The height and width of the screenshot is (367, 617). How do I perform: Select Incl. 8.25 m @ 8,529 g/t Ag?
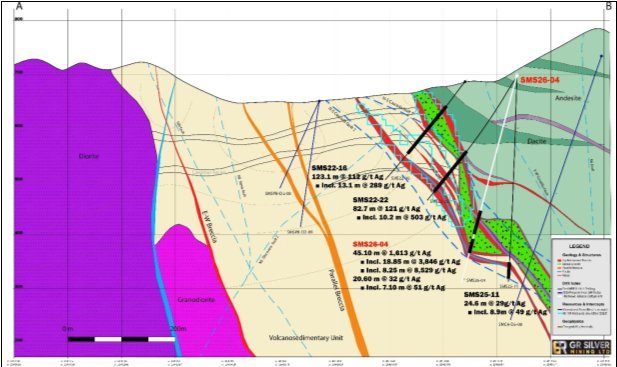tap(408, 270)
